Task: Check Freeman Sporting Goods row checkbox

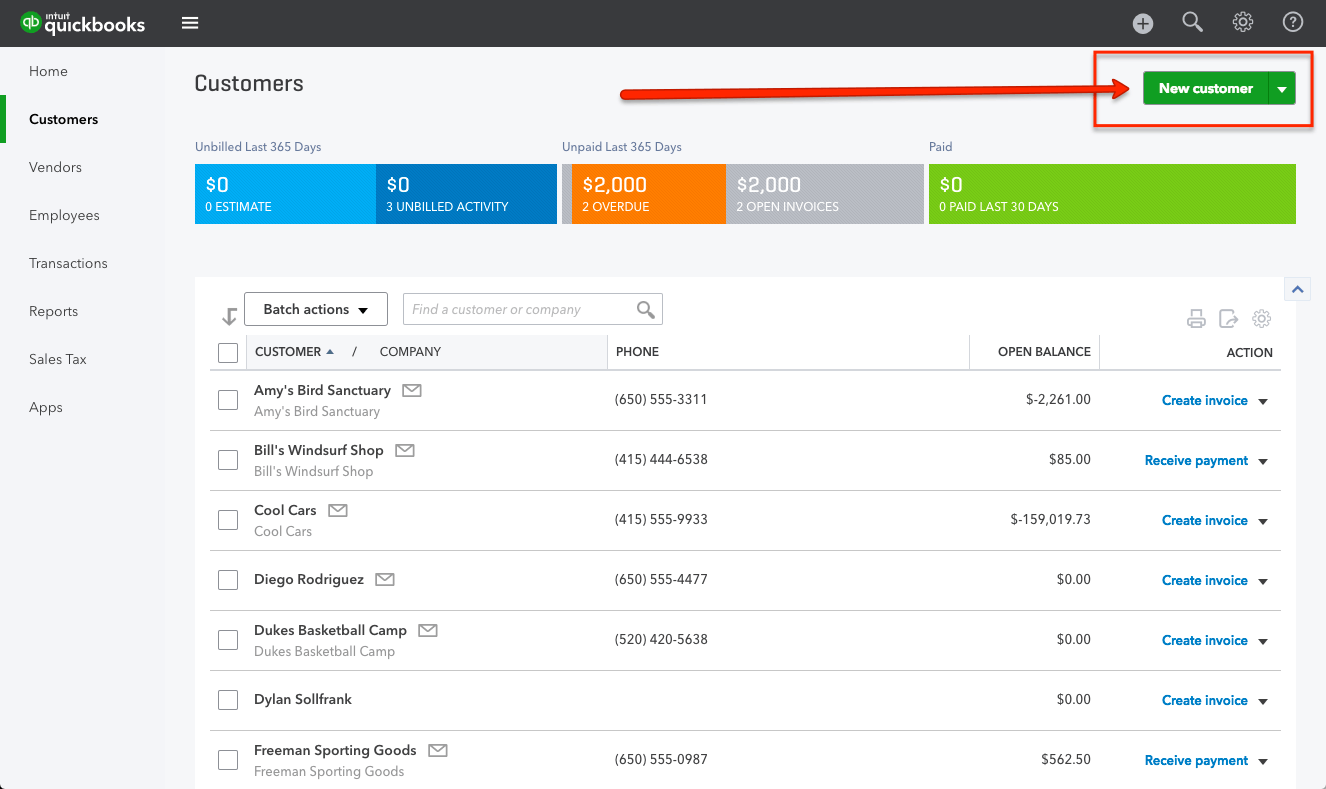Action: [228, 760]
